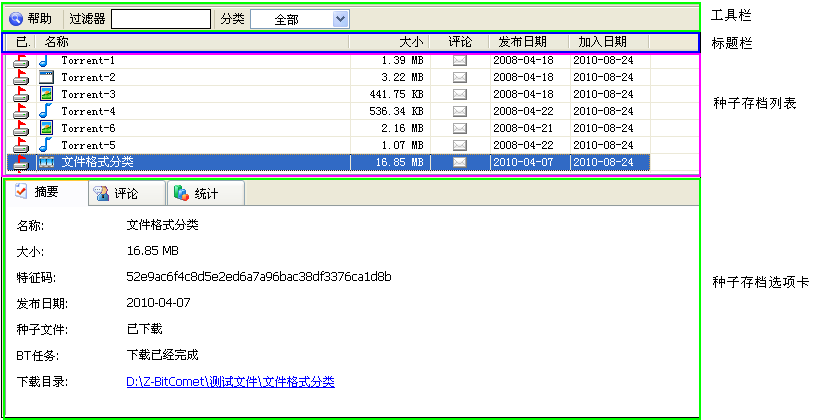Click the 3.22 MB size cell
The width and height of the screenshot is (832, 420).
pyautogui.click(x=402, y=77)
